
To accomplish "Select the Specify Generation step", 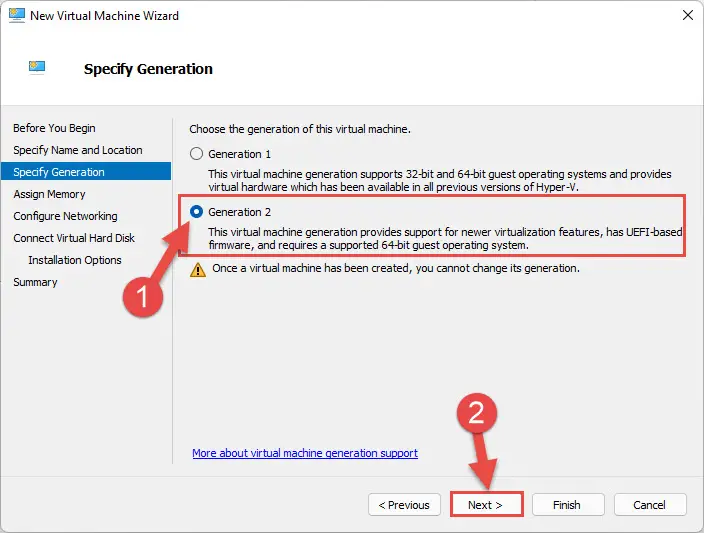I will pos(86,172).
